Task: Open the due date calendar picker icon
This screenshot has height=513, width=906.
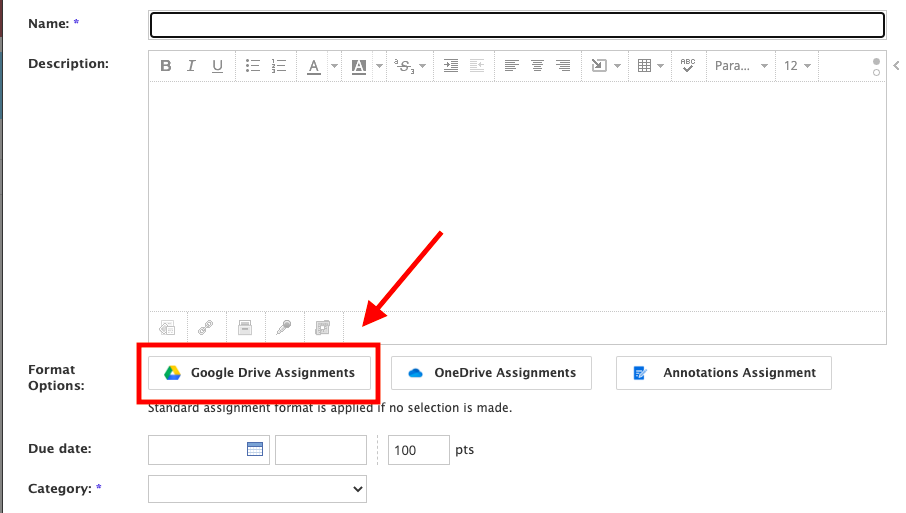Action: (x=255, y=449)
